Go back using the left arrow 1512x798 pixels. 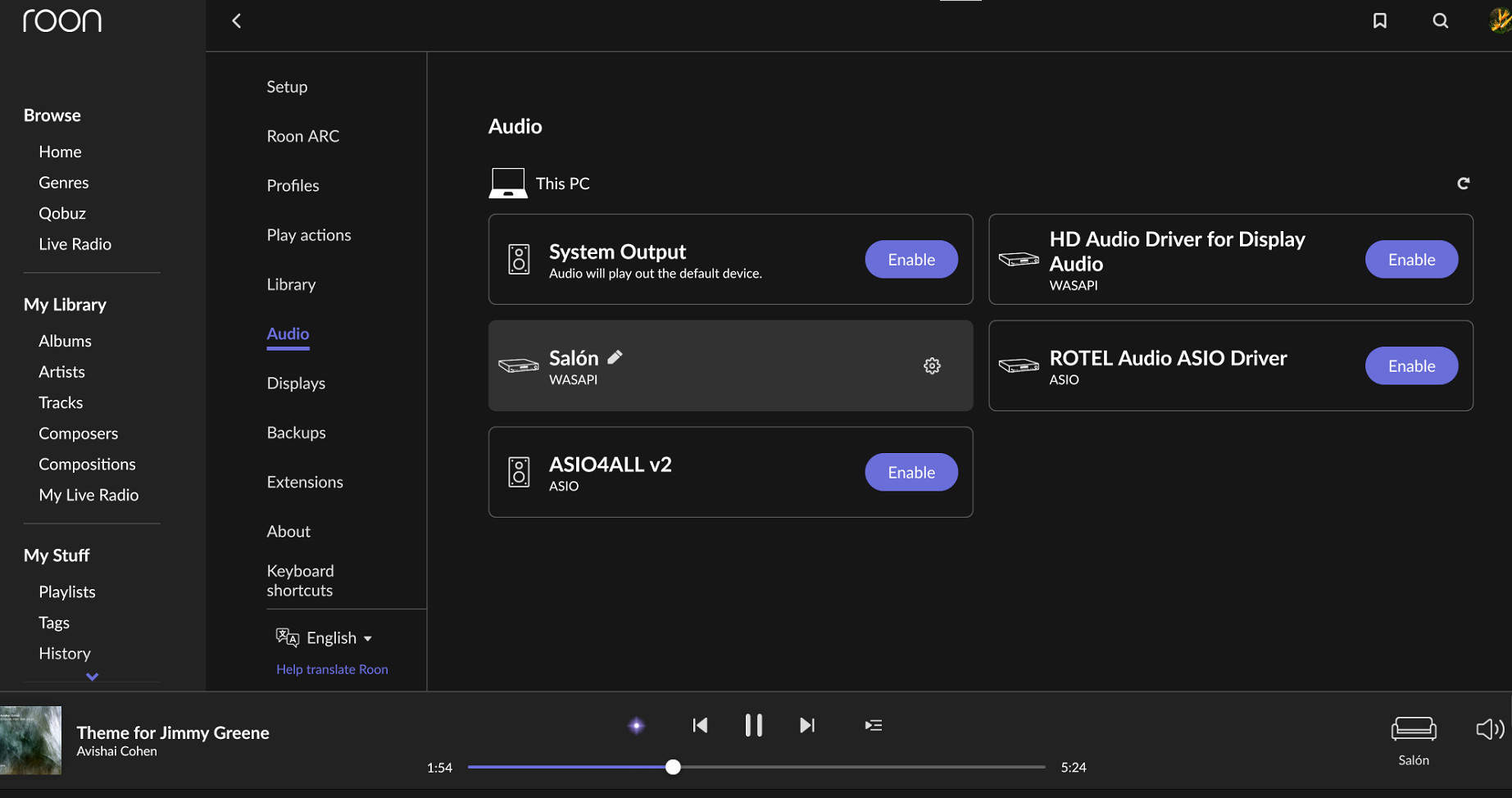click(x=237, y=20)
